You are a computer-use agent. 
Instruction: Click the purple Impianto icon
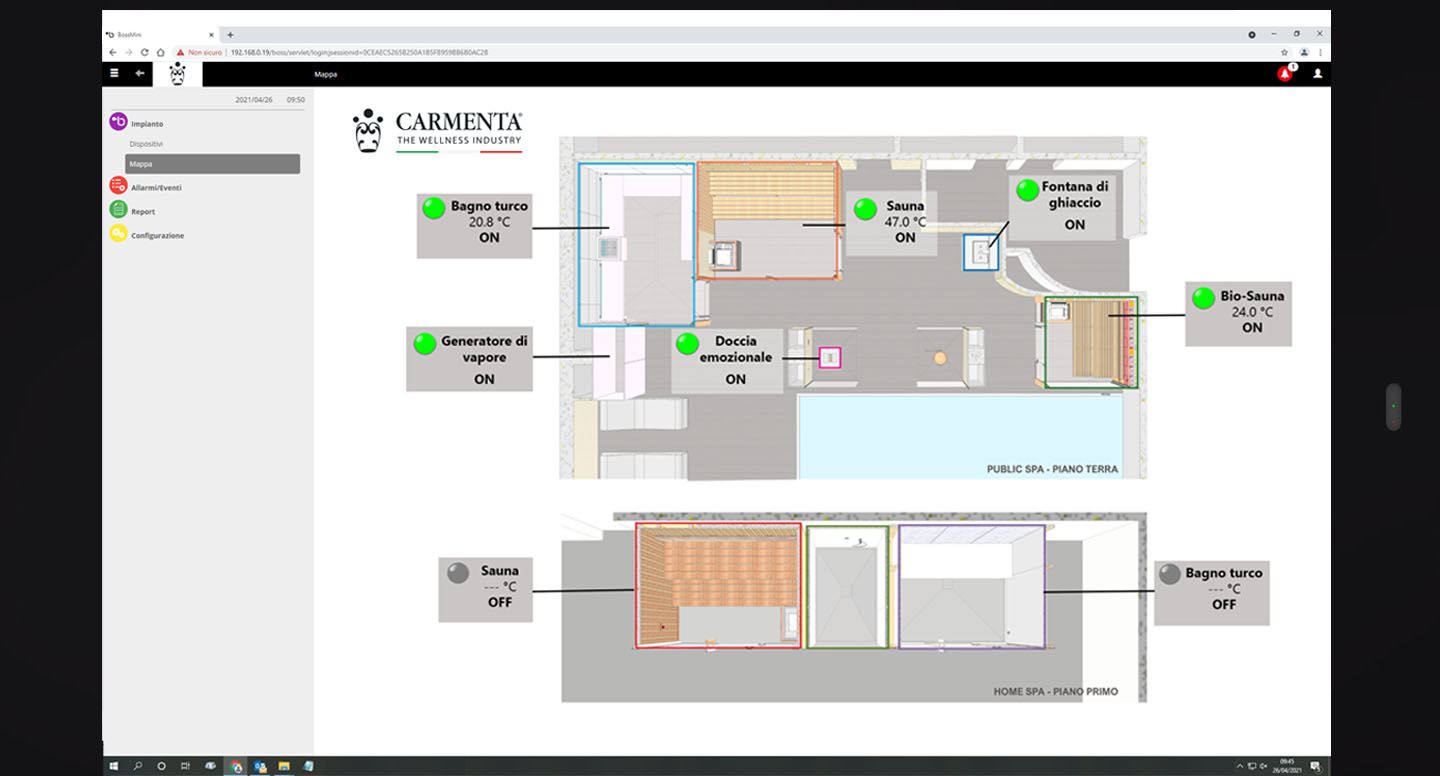pyautogui.click(x=118, y=122)
